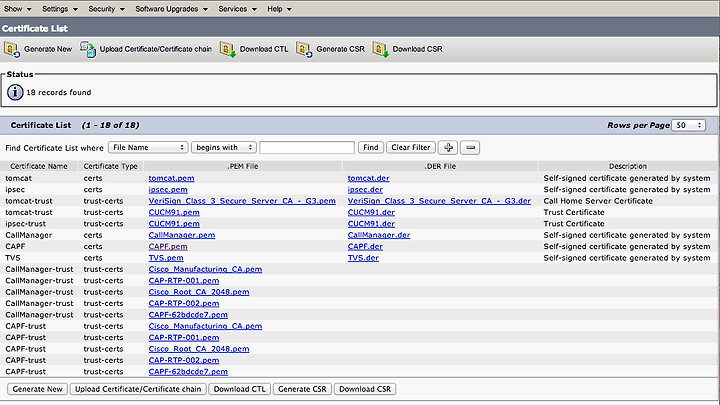Add a filter row with plus button
Screen dimensions: 720x405
click(x=448, y=147)
